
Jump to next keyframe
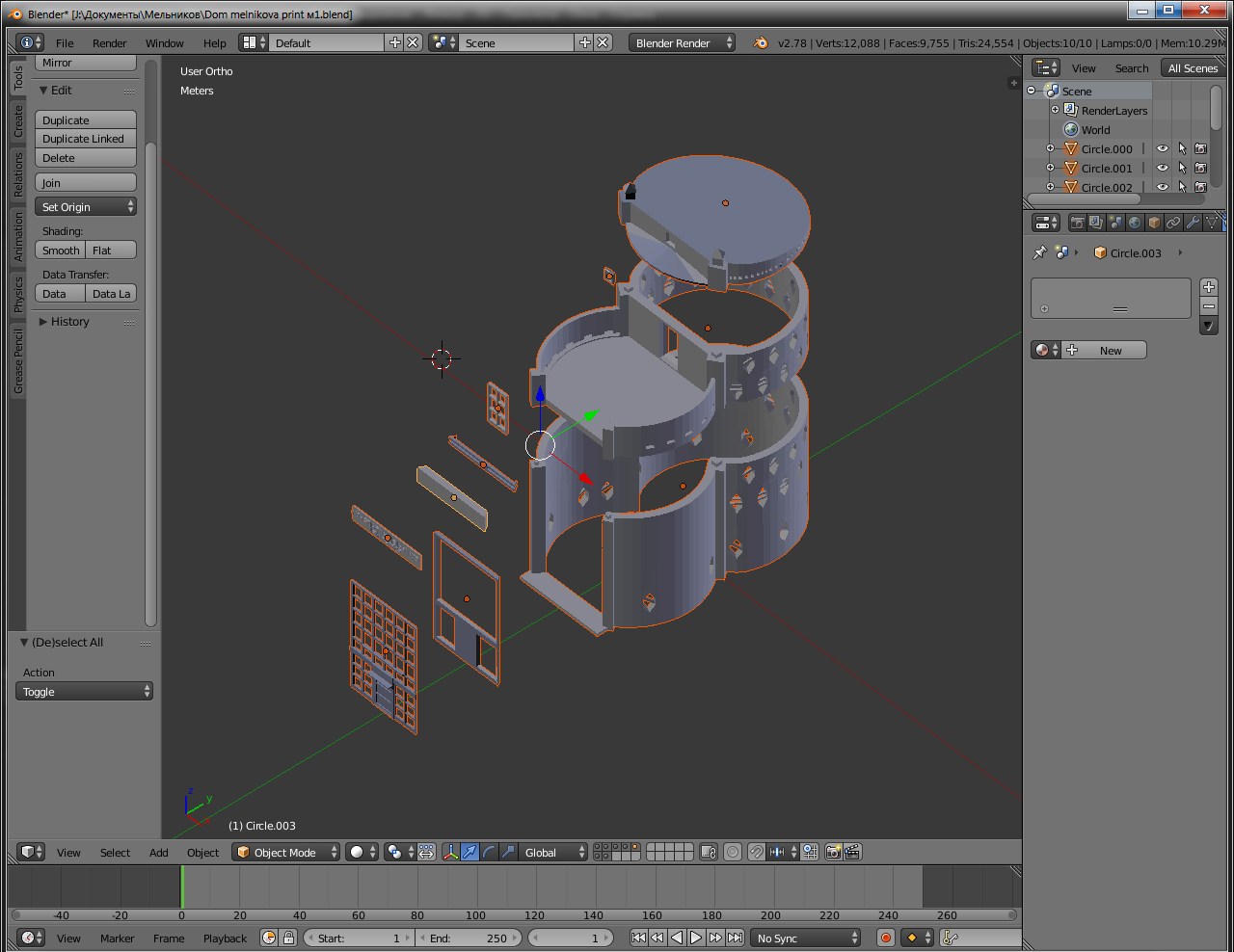[715, 938]
